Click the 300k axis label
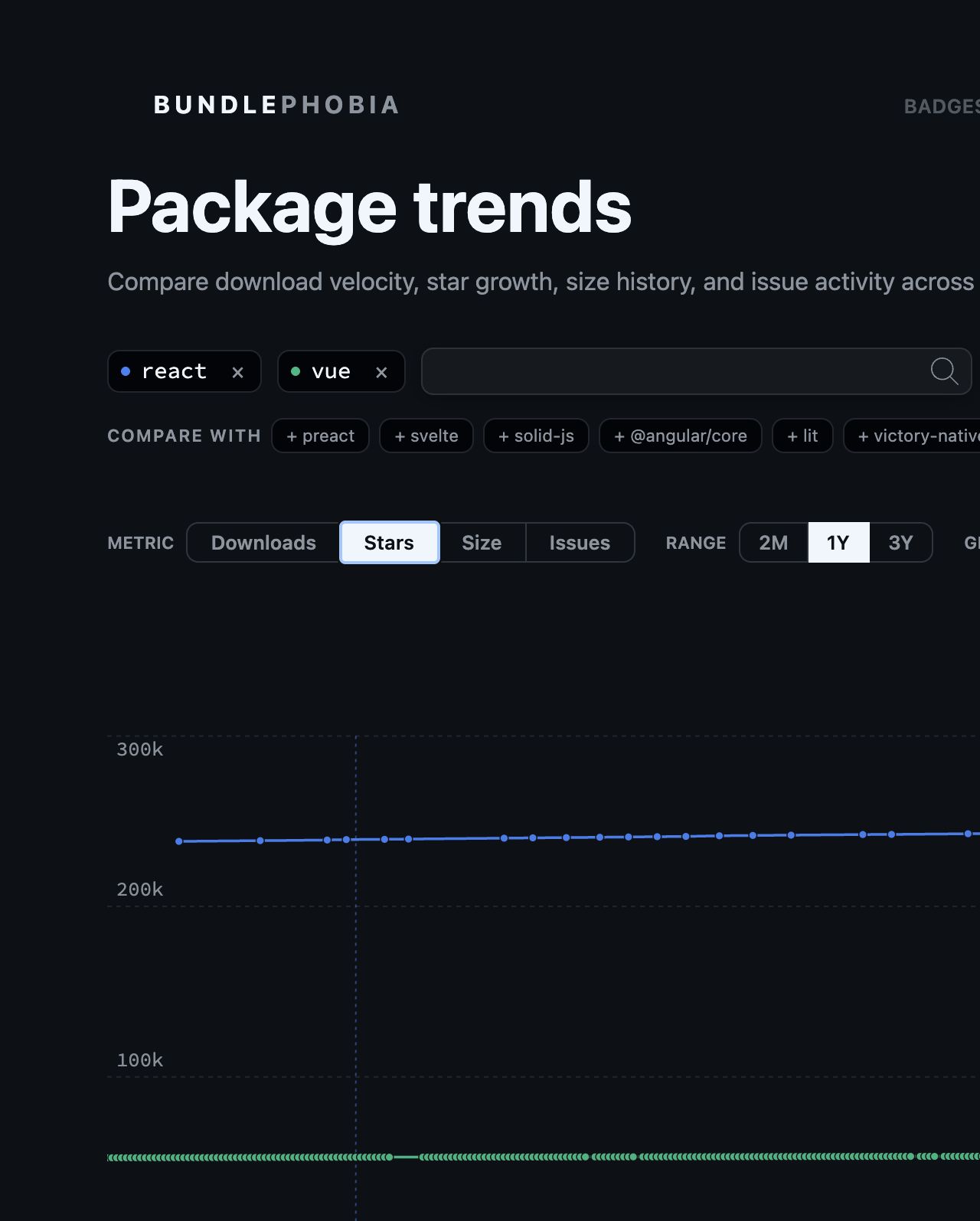980x1221 pixels. [x=139, y=749]
